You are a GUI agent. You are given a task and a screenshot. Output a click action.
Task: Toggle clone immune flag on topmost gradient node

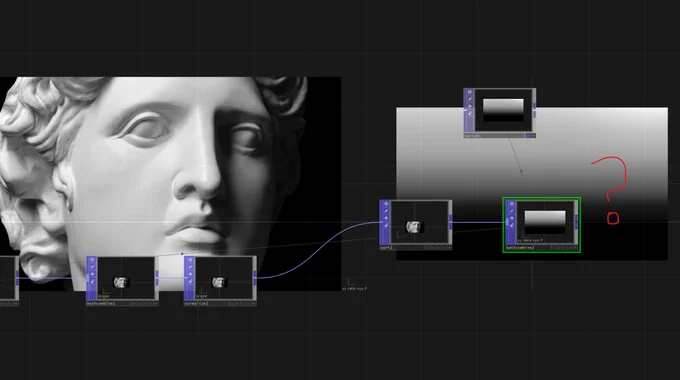point(470,99)
